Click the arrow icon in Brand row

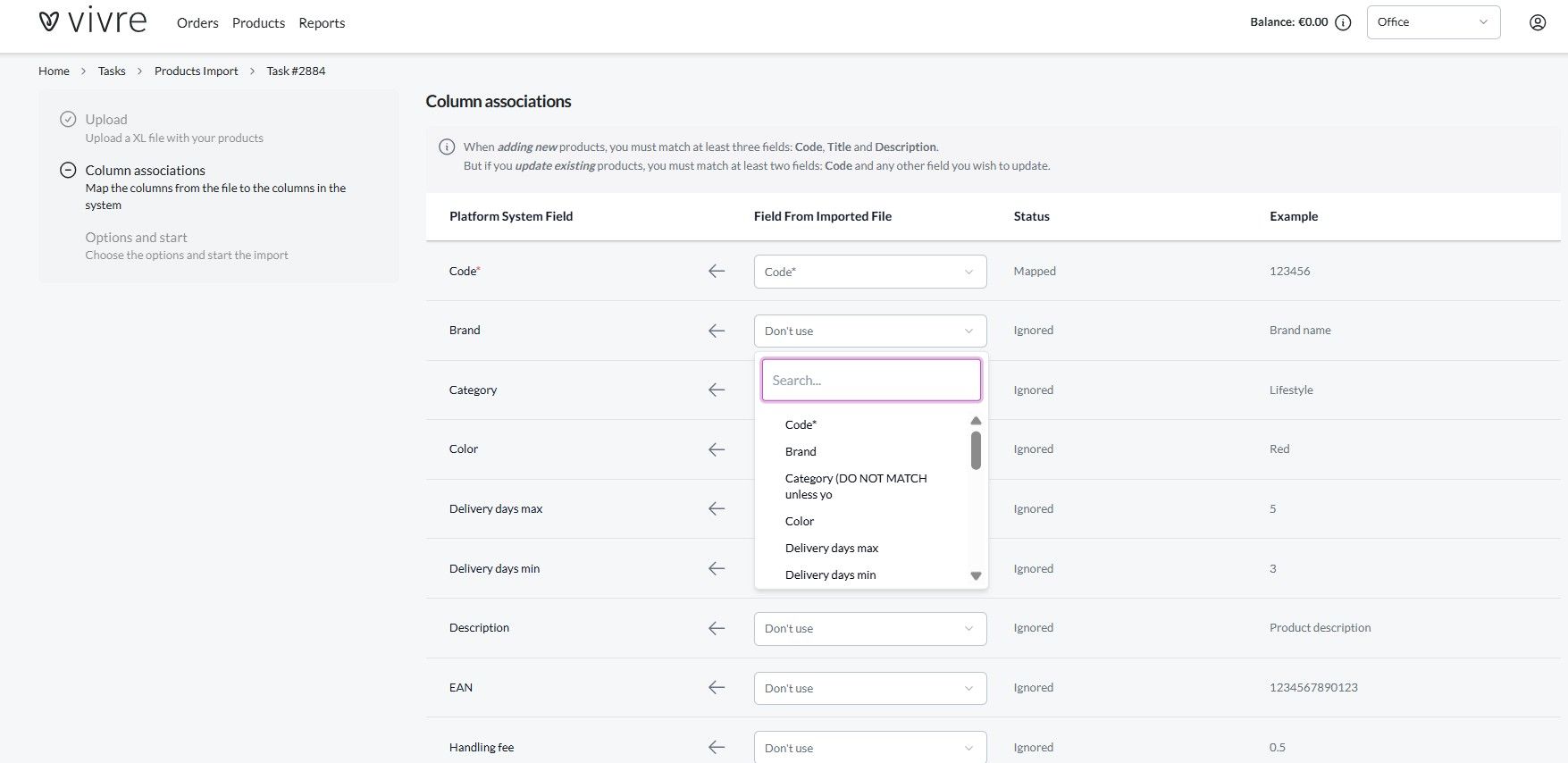pyautogui.click(x=717, y=331)
